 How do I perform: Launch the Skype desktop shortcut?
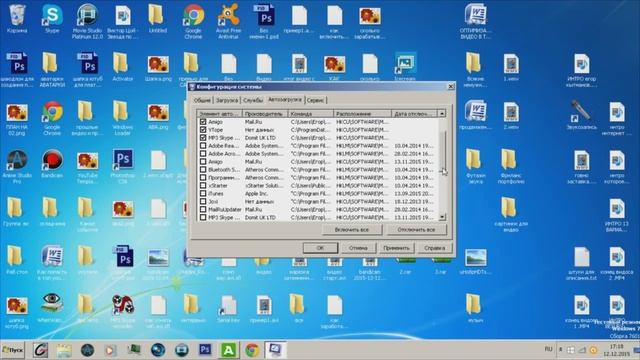(52, 20)
